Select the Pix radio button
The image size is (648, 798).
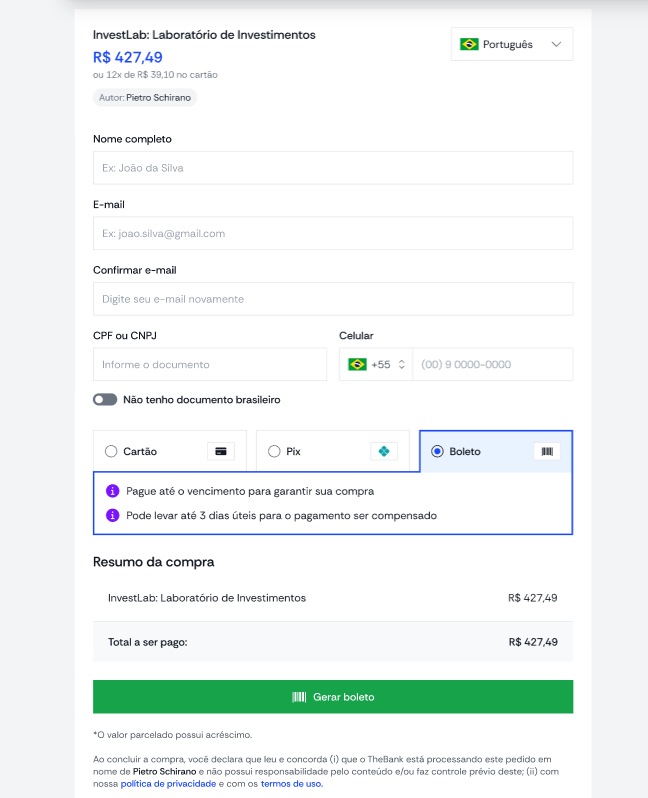click(x=274, y=451)
